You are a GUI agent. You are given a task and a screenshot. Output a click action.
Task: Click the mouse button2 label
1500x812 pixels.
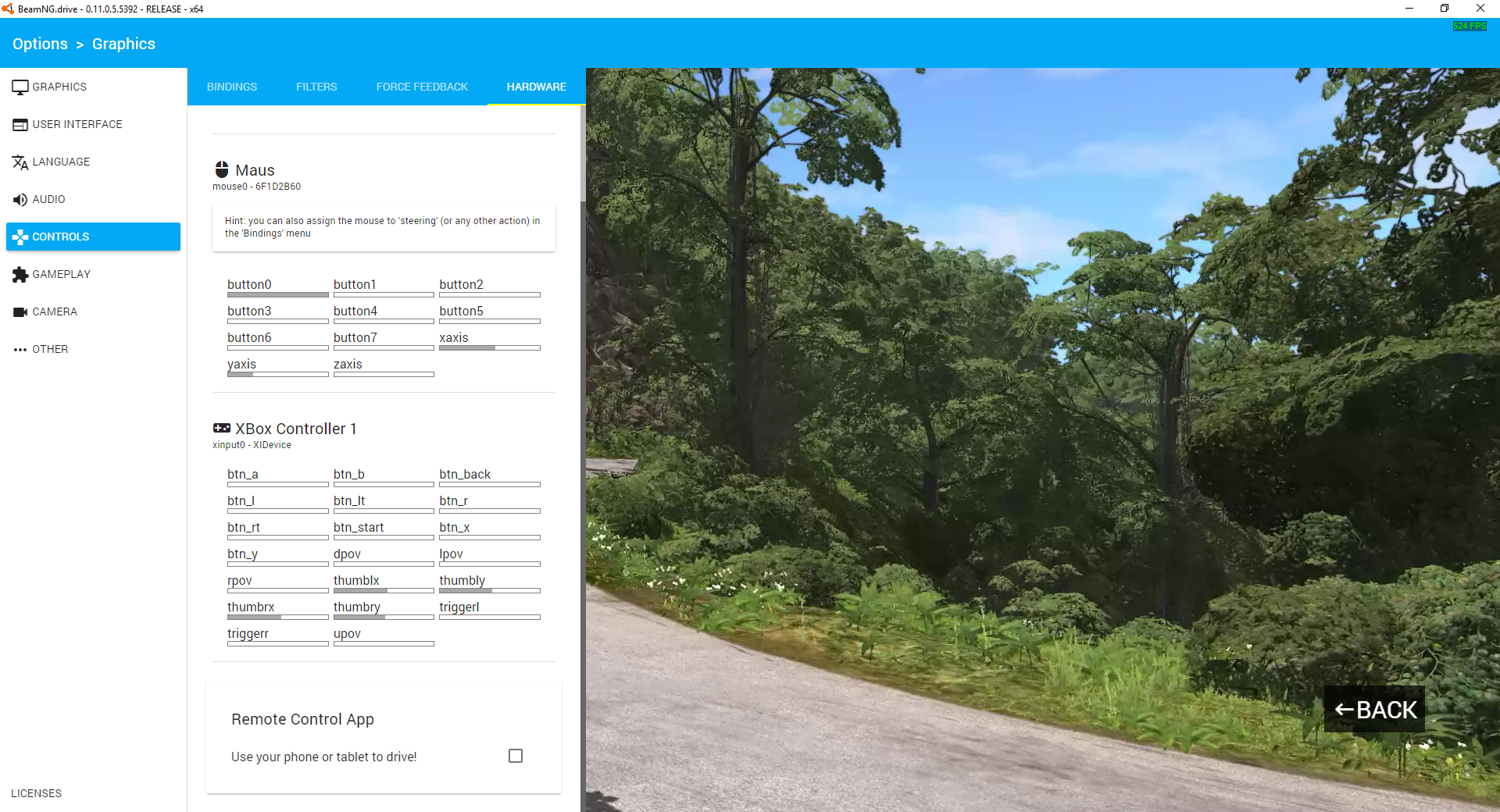pos(461,284)
